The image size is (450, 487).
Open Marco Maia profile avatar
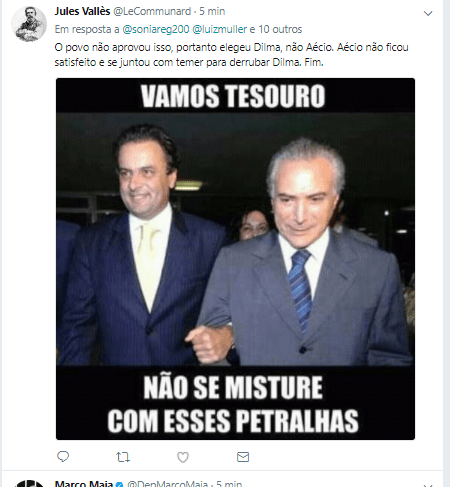click(30, 484)
